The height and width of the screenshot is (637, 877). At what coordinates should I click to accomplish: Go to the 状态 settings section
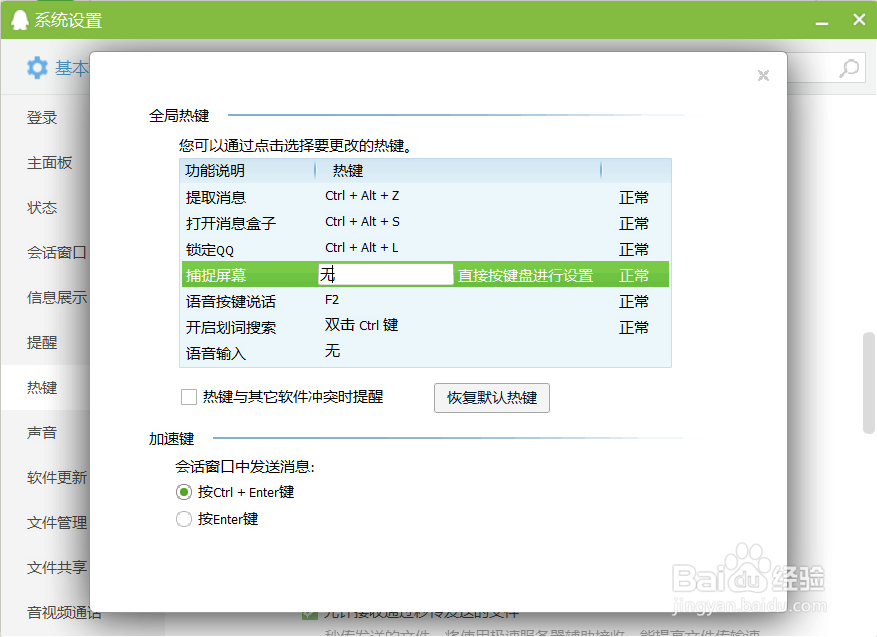coord(42,207)
